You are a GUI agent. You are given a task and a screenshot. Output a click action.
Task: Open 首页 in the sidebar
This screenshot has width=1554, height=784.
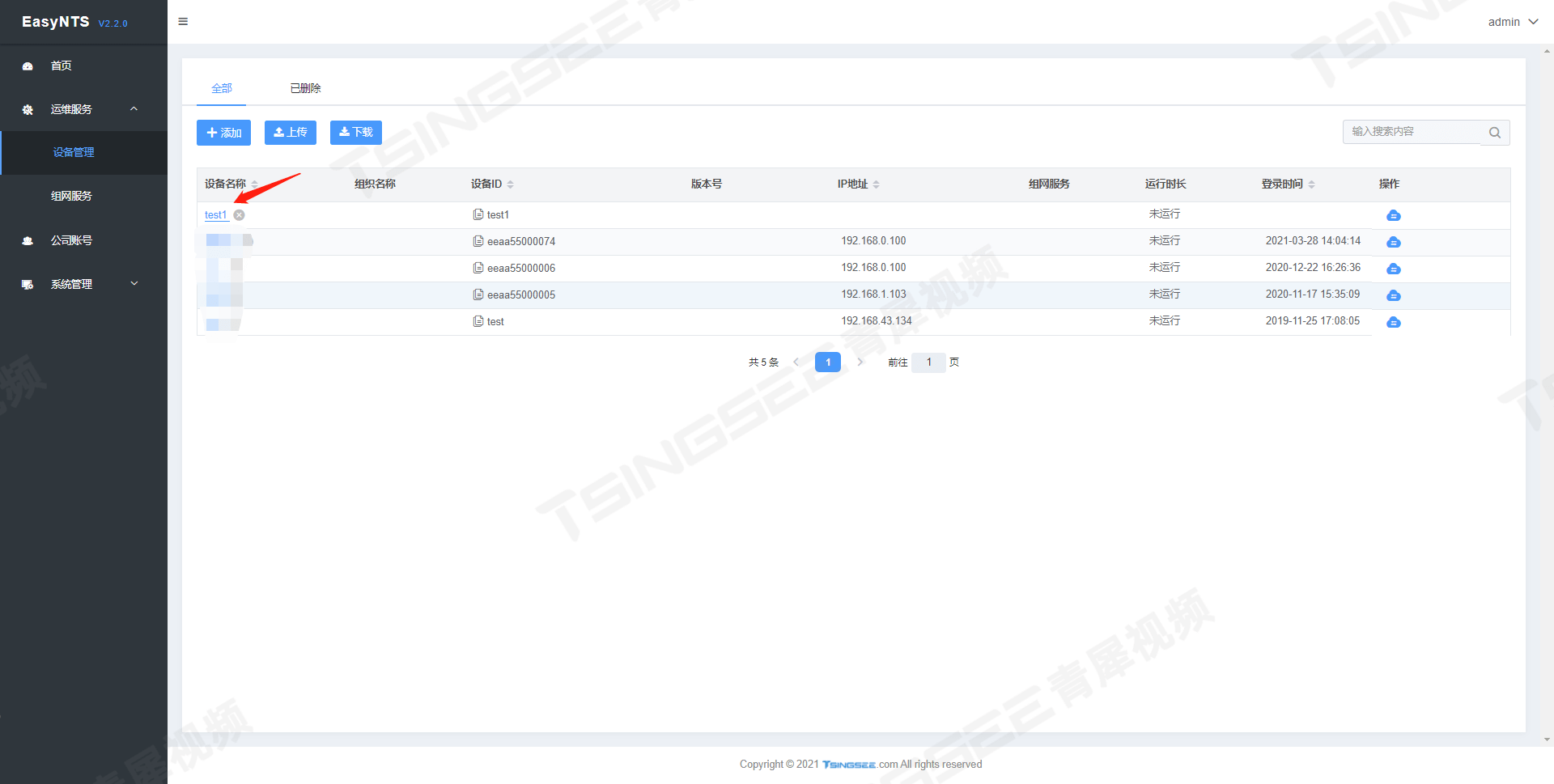(62, 66)
